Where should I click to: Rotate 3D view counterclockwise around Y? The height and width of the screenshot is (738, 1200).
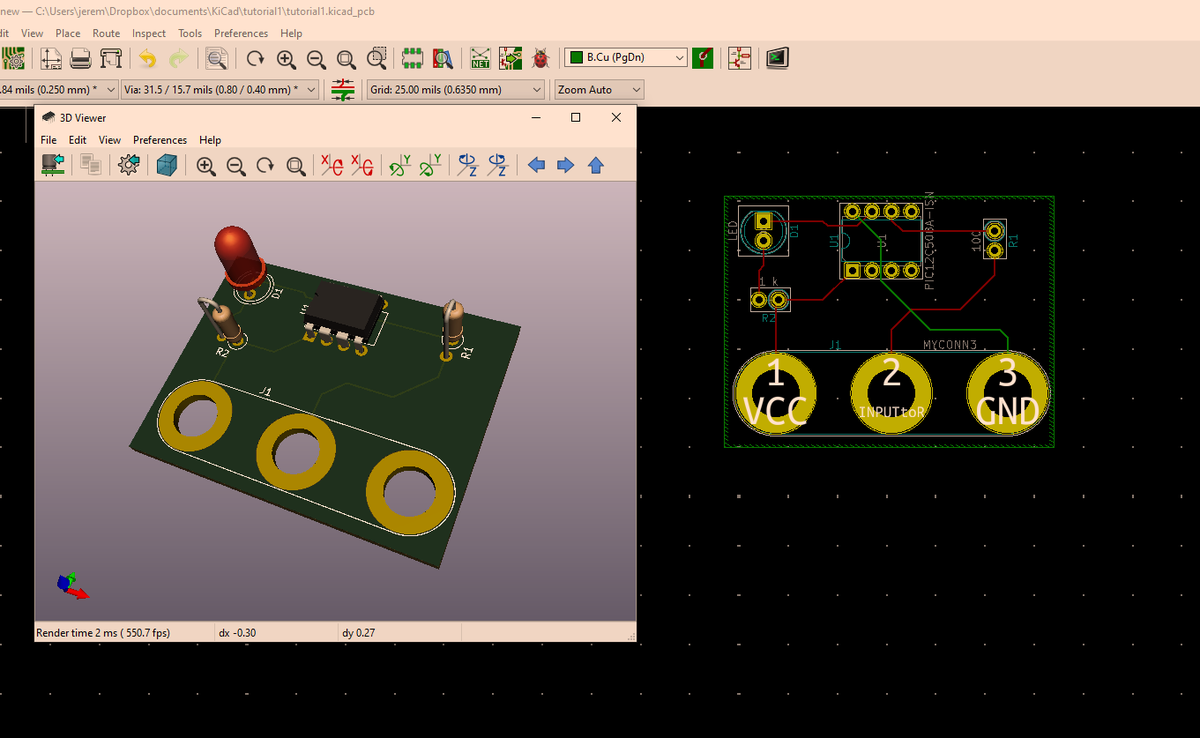coord(431,166)
